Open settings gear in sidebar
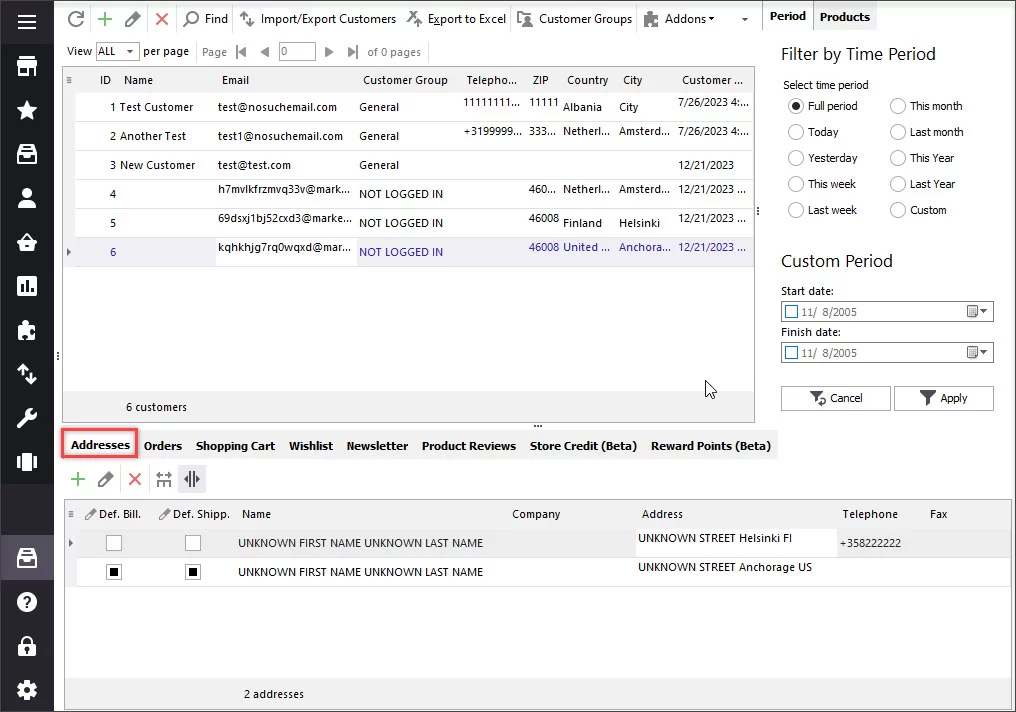This screenshot has width=1016, height=712. 27,690
